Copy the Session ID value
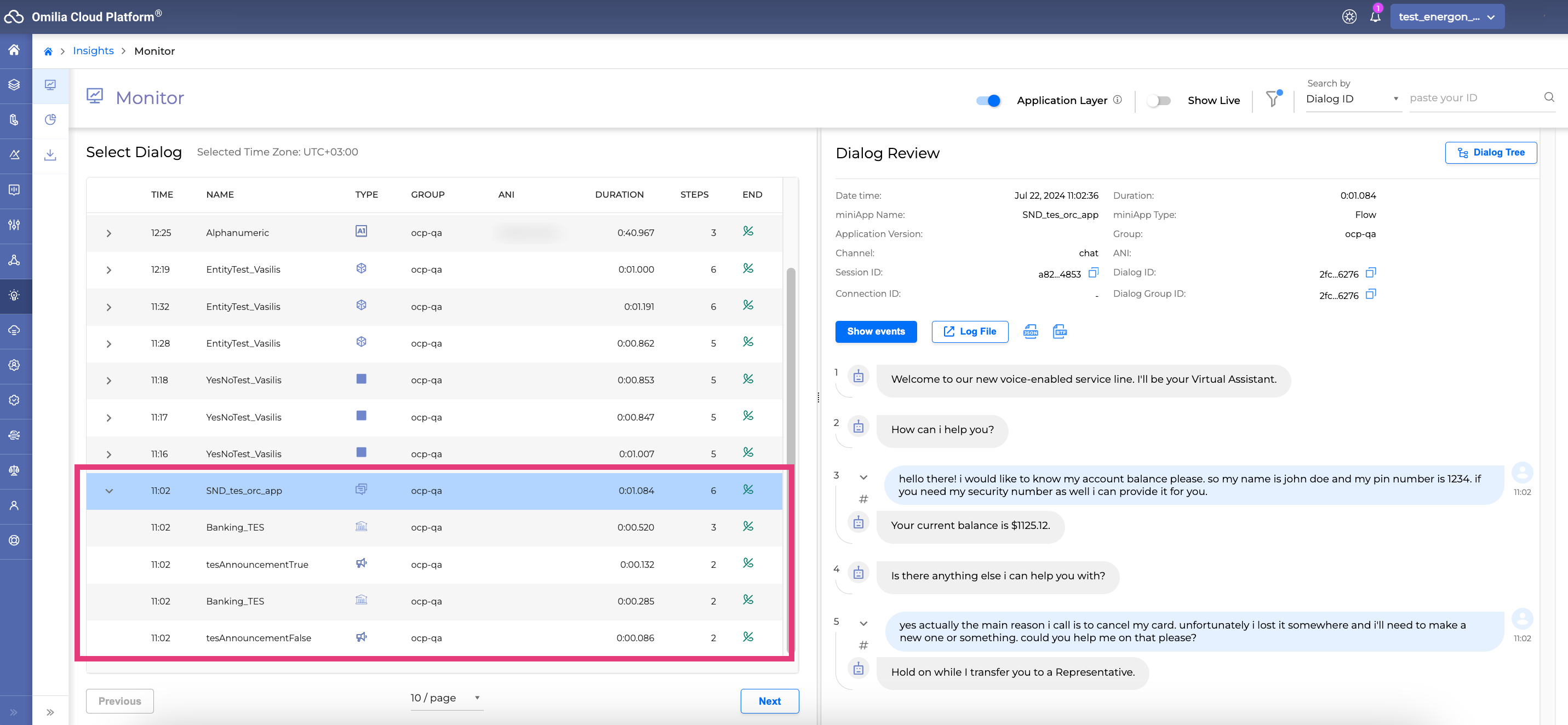 pos(1093,273)
